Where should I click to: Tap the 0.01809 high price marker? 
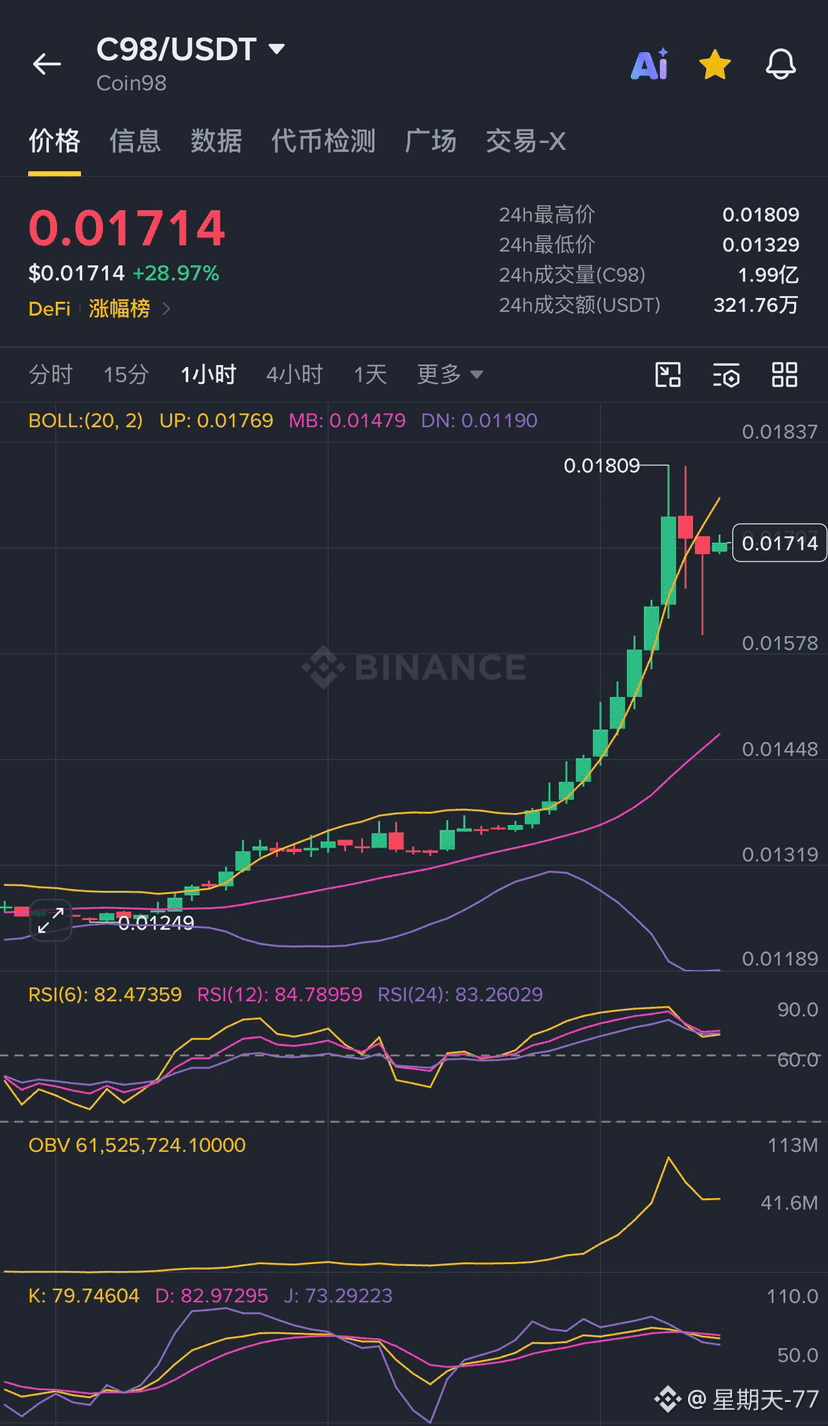click(601, 466)
